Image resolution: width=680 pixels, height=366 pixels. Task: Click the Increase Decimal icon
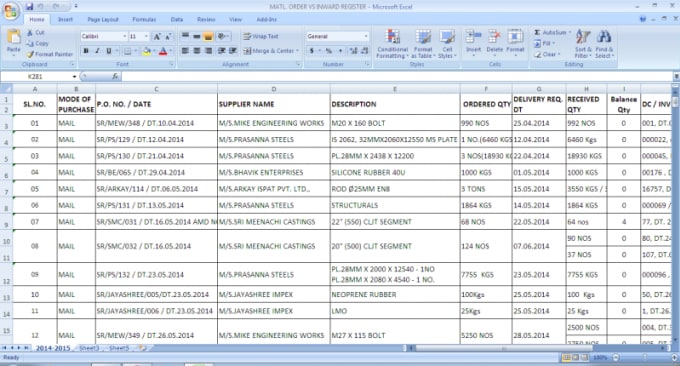(353, 51)
